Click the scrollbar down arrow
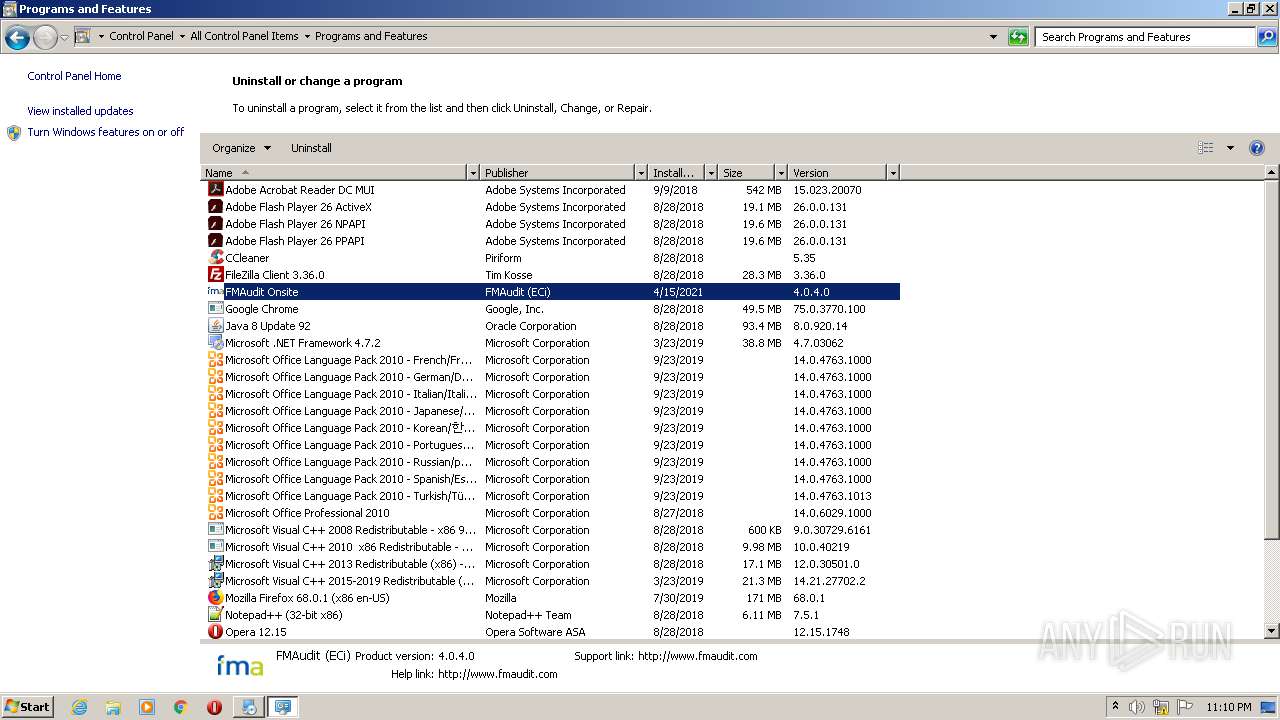This screenshot has width=1280, height=720. 1272,631
